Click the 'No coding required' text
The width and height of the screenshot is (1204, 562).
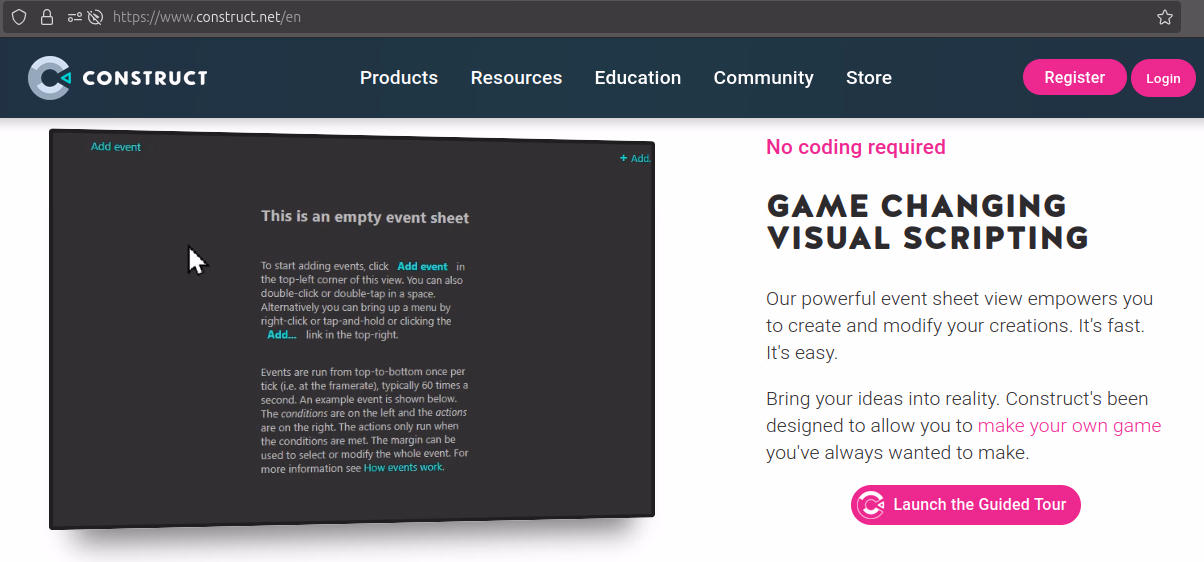[856, 147]
